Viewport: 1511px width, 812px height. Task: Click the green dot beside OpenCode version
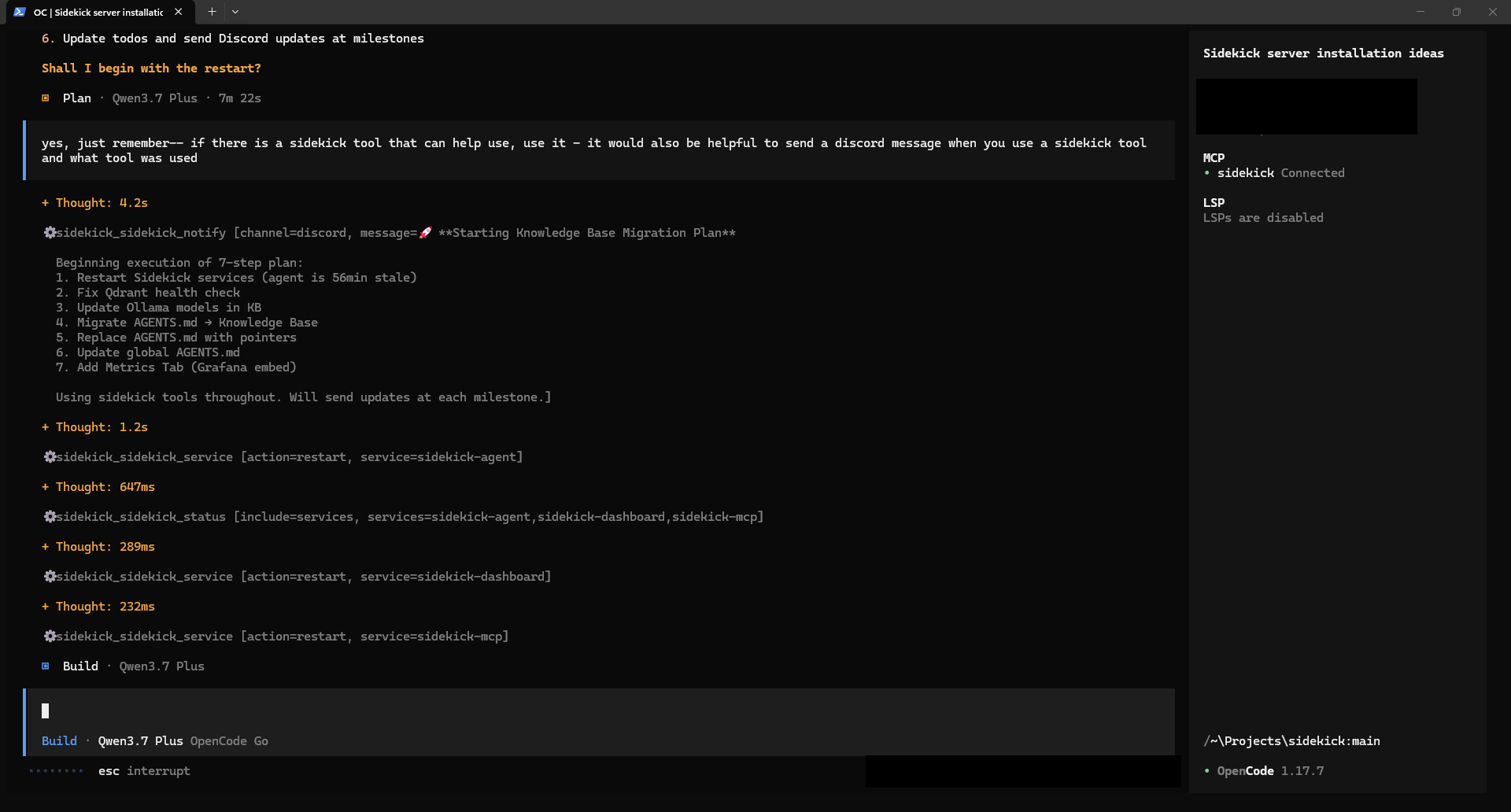[1206, 771]
